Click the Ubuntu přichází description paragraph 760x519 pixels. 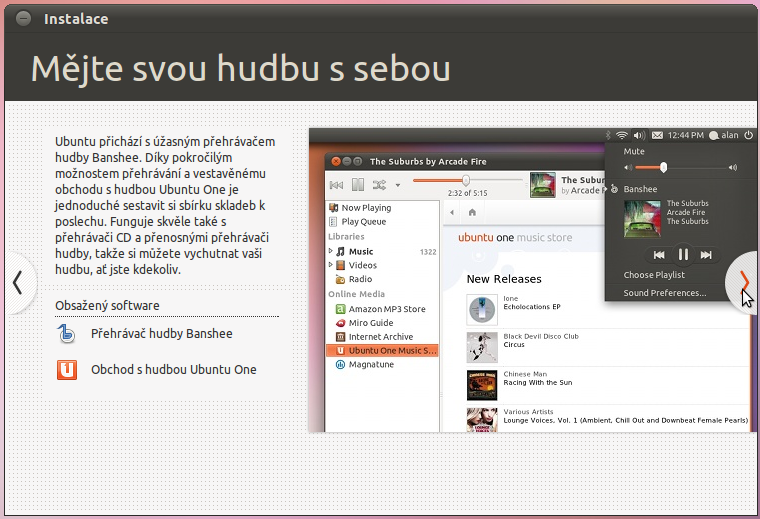pyautogui.click(x=165, y=205)
